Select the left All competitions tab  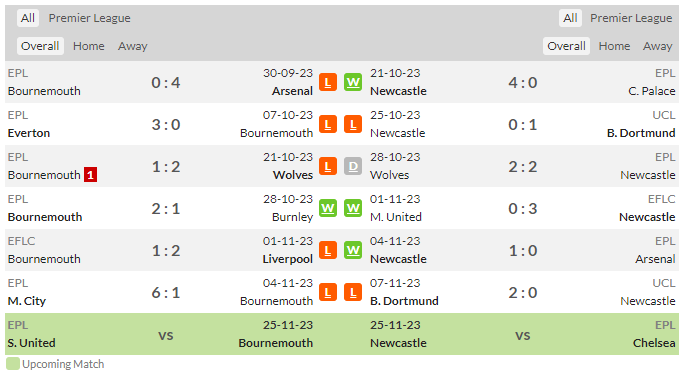[x=28, y=18]
